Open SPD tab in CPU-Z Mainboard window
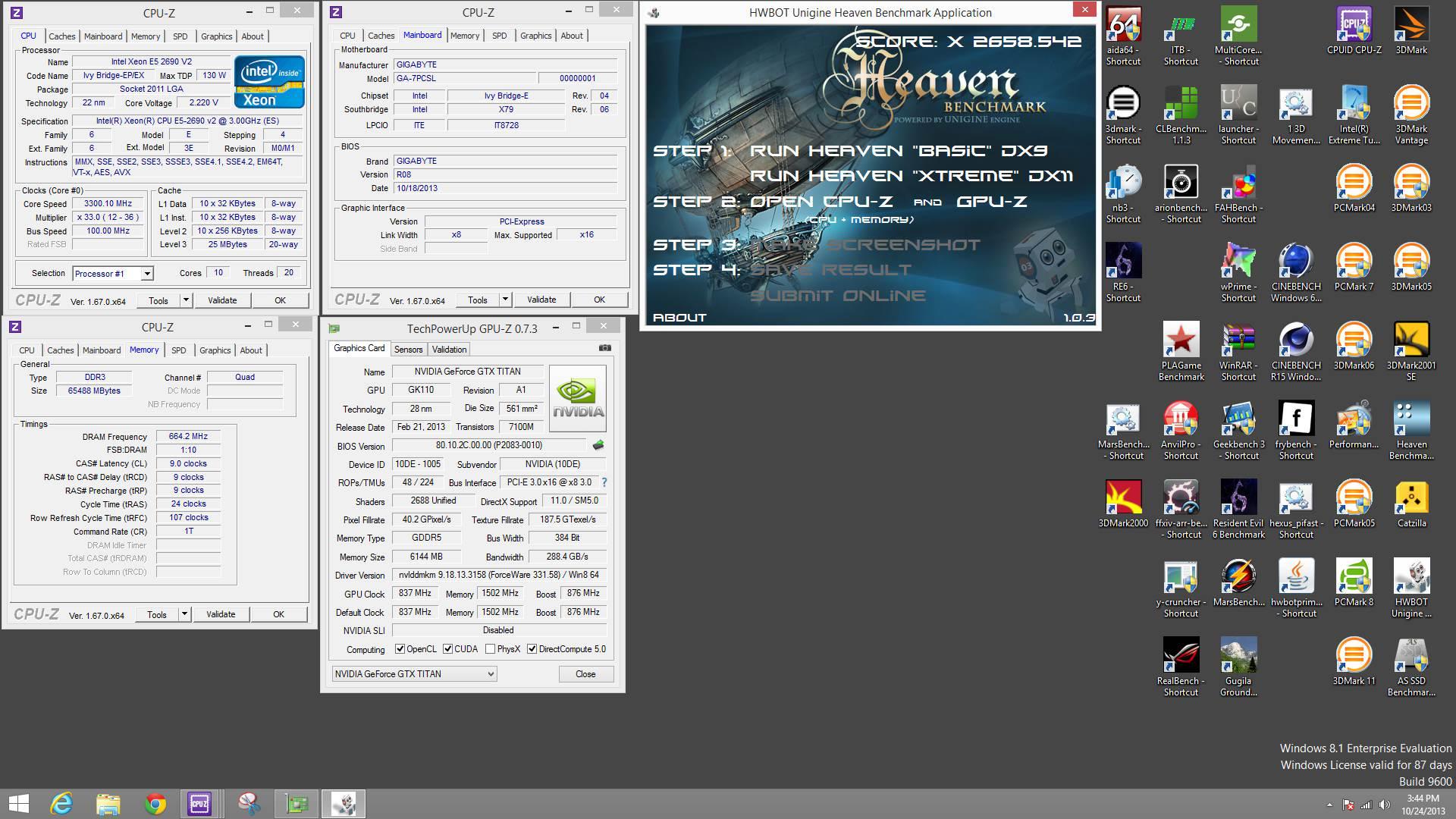 [499, 36]
